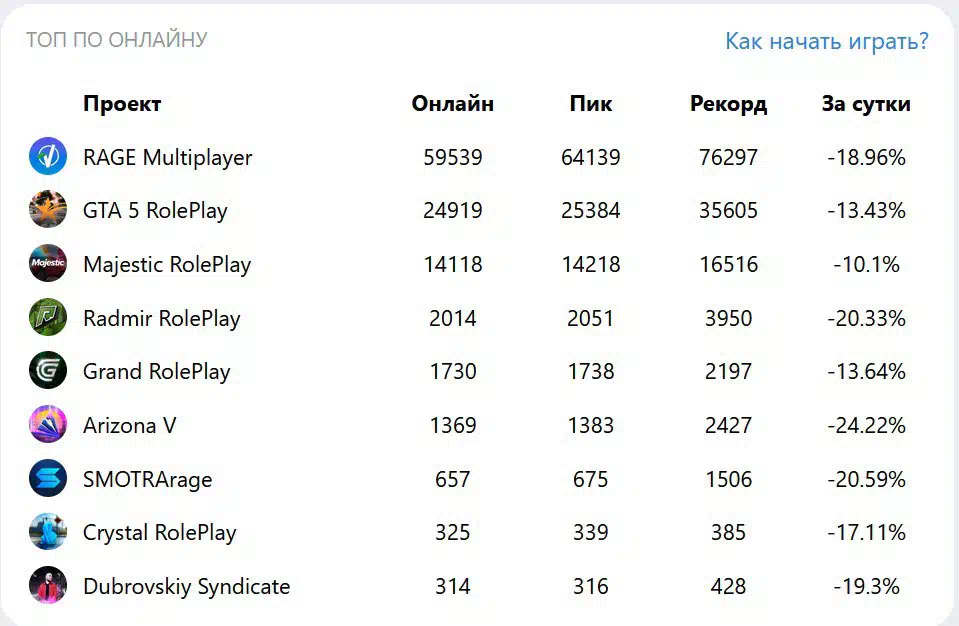Click the green Radmir RolePlay icon
This screenshot has height=626, width=959.
(48, 317)
